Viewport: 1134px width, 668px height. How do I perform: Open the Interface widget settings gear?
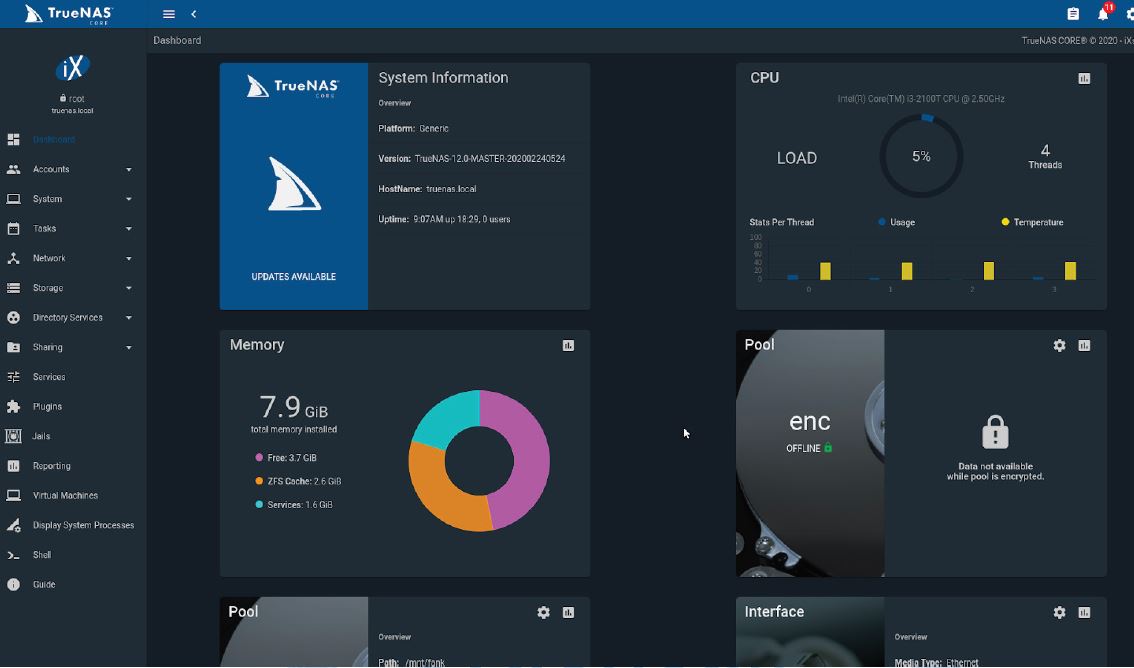click(x=1059, y=612)
